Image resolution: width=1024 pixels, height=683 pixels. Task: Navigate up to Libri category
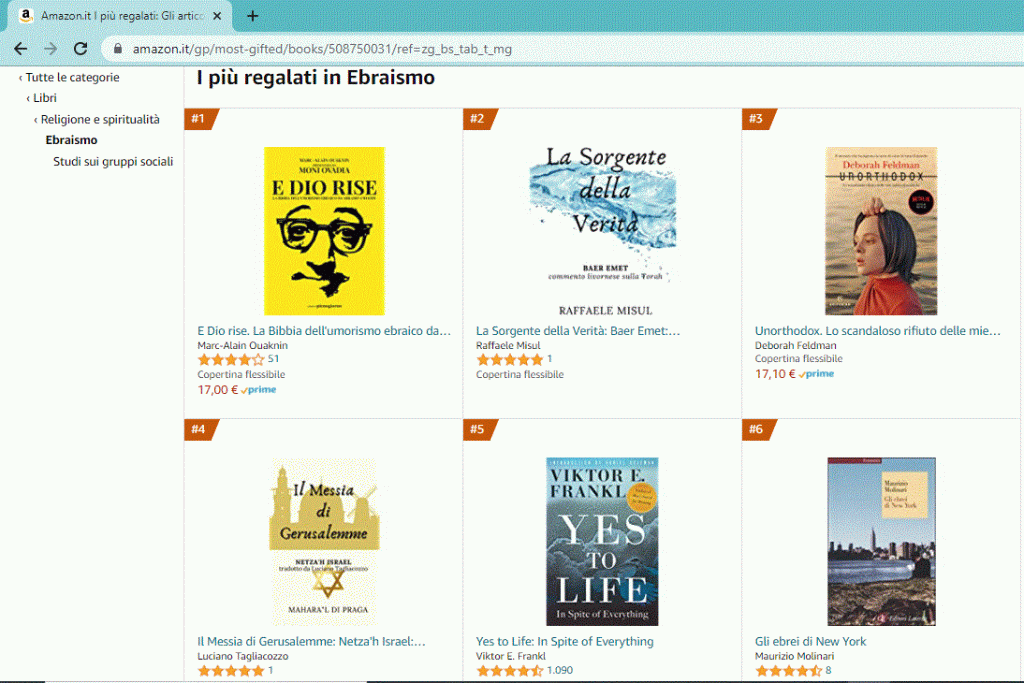pyautogui.click(x=44, y=98)
